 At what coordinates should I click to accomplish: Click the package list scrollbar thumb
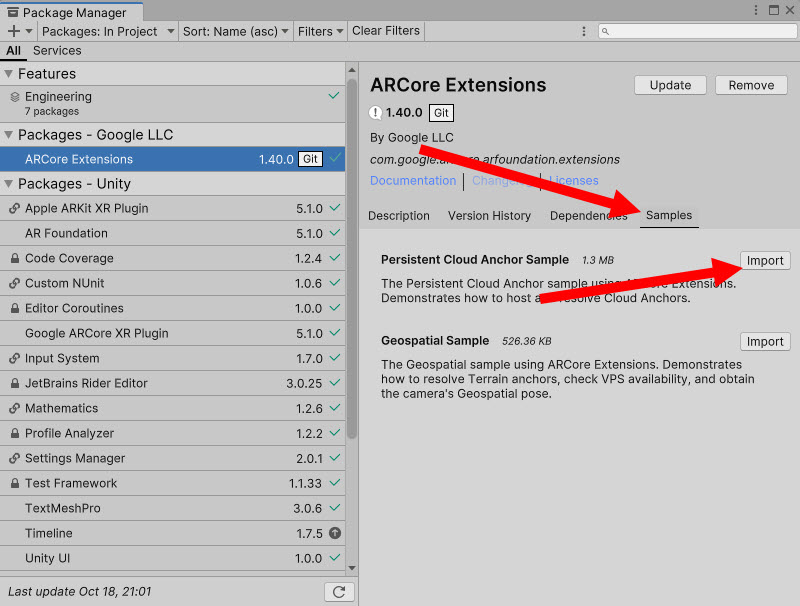[352, 259]
